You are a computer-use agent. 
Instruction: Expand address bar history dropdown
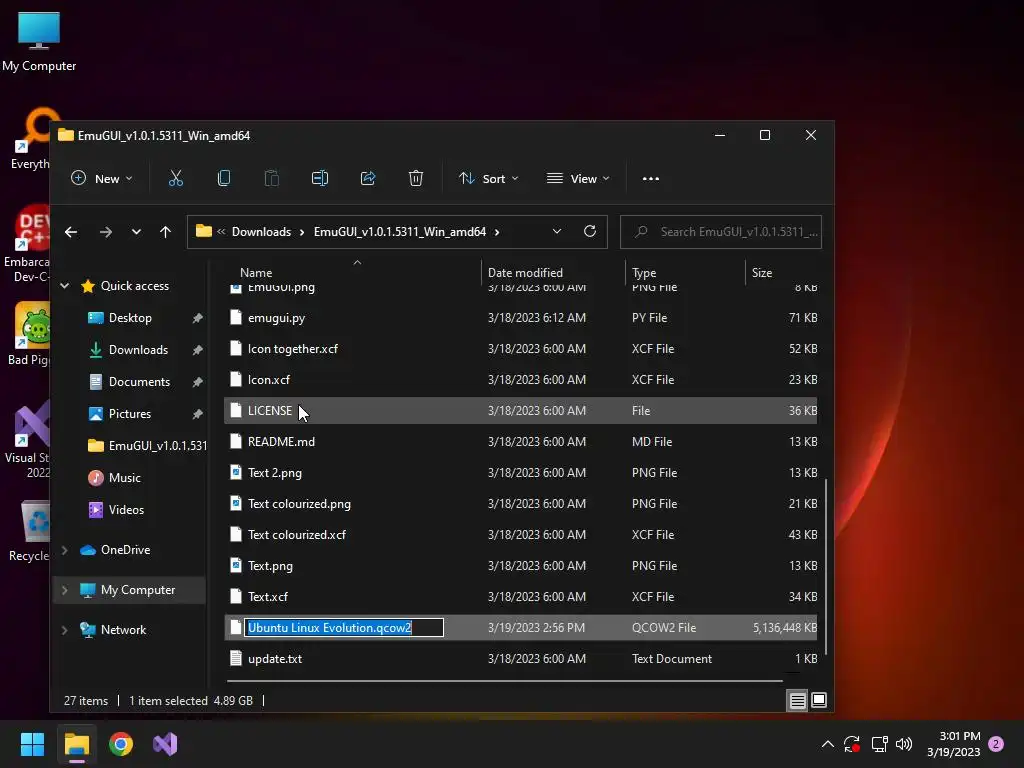tap(556, 231)
